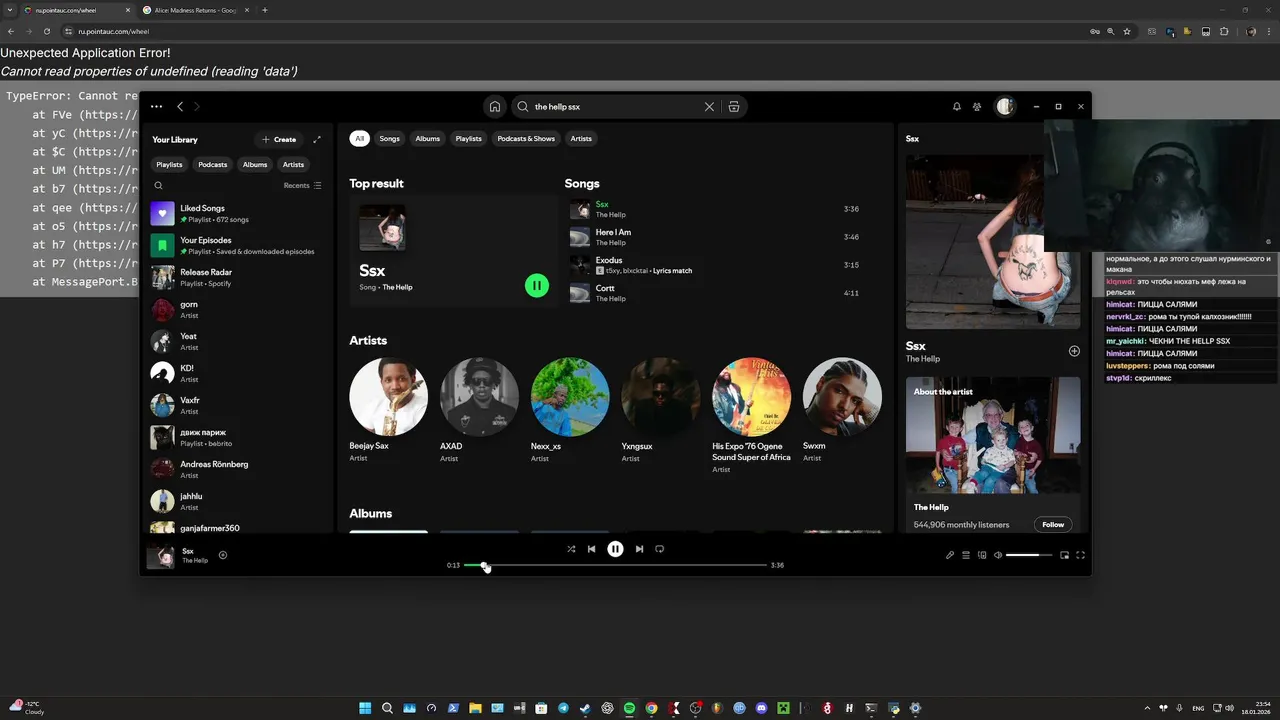Open Spotify Home
Screen dimensions: 1280x720
494,106
